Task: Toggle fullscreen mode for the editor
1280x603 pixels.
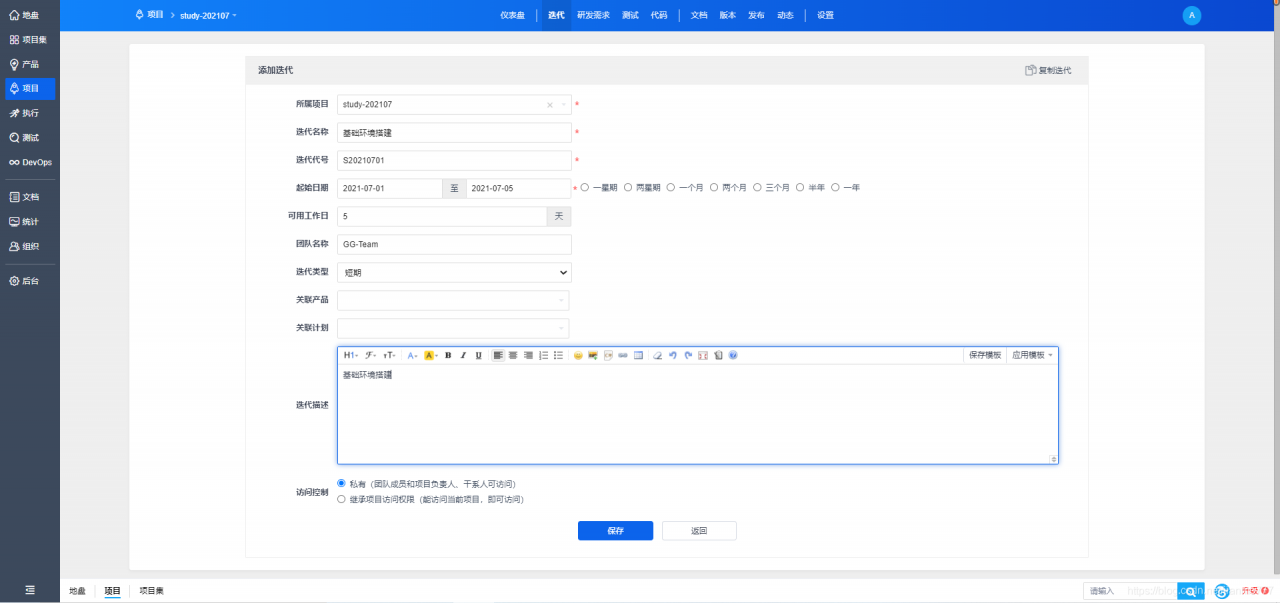Action: 703,355
